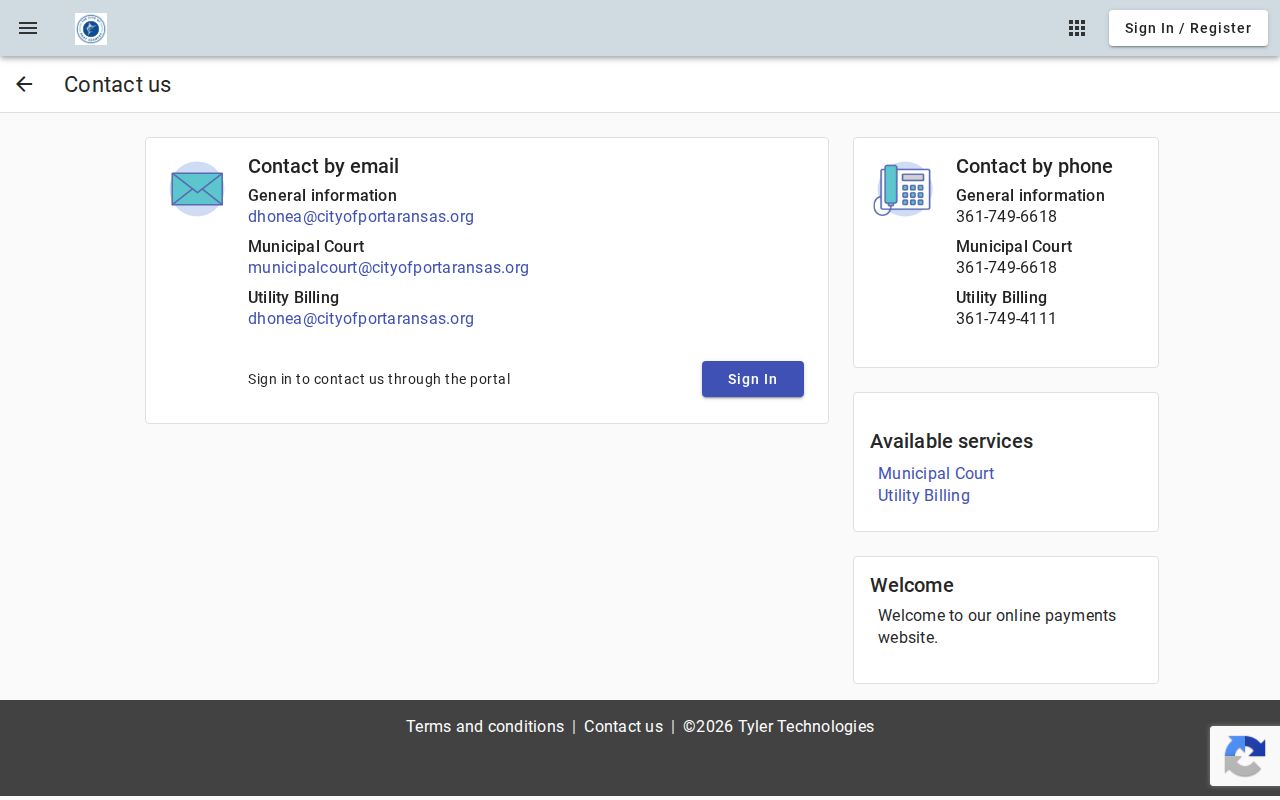Open Contact us footer link
Viewport: 1280px width, 800px height.
click(623, 727)
